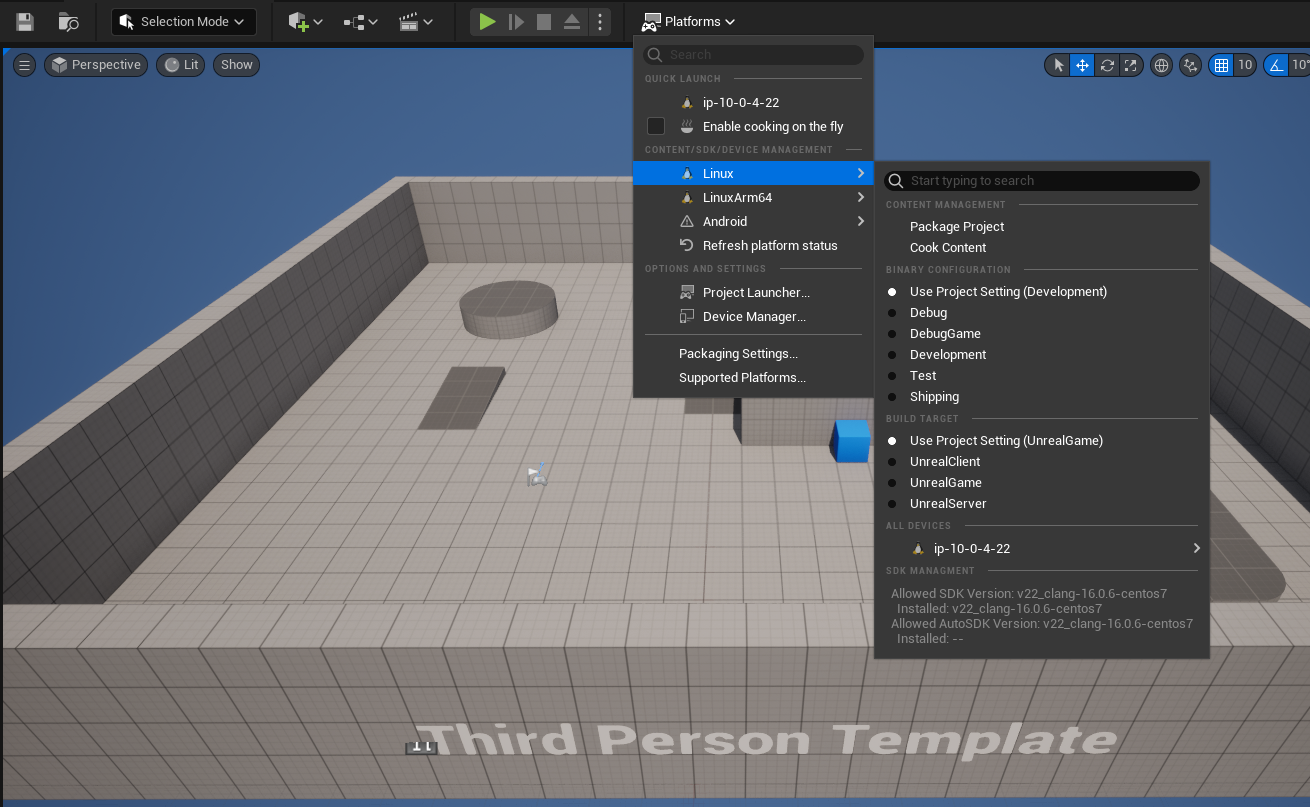Close the Platforms dropdown menu

(x=689, y=22)
